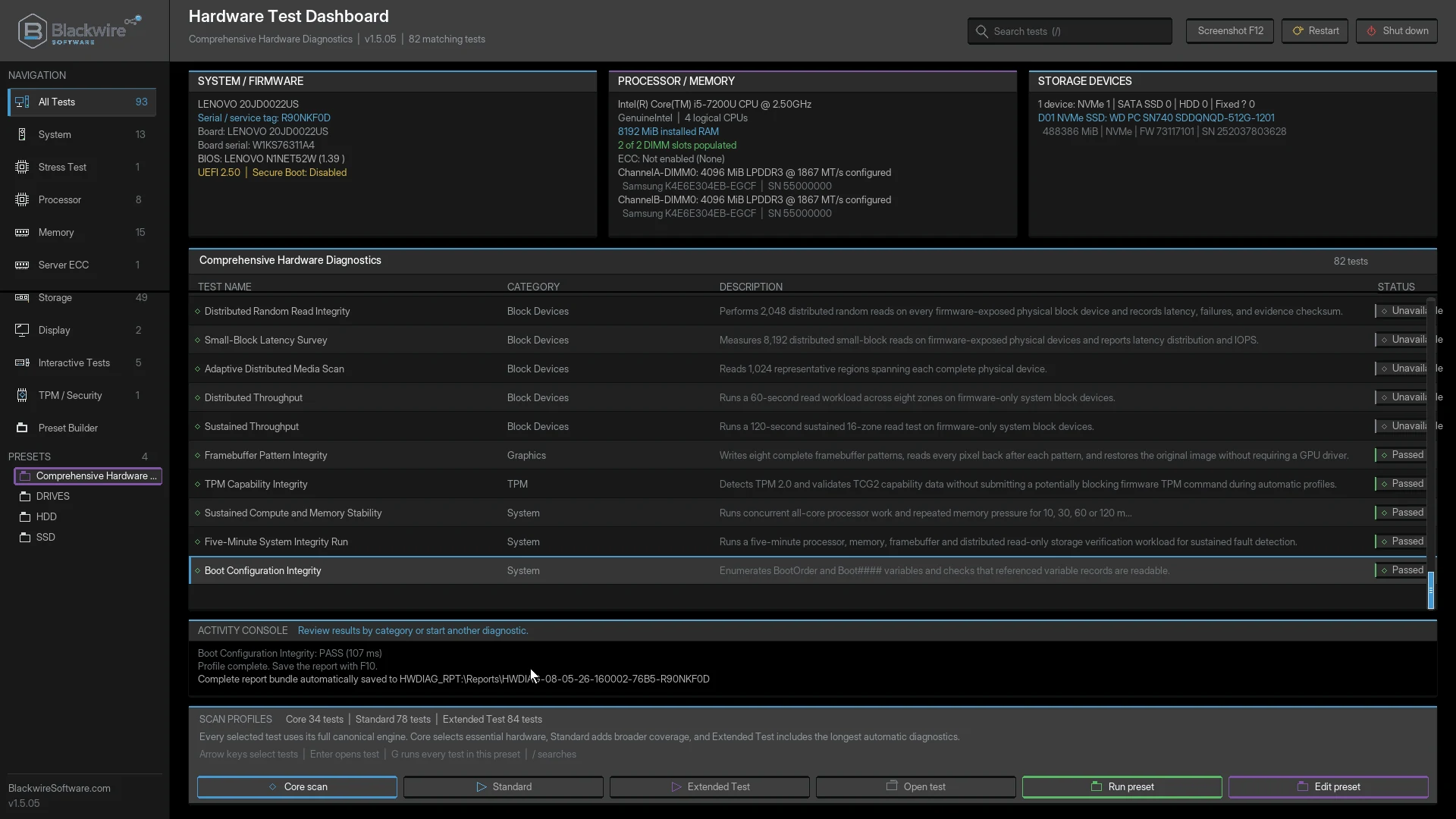
Task: Click the System nav icon
Action: point(22,135)
